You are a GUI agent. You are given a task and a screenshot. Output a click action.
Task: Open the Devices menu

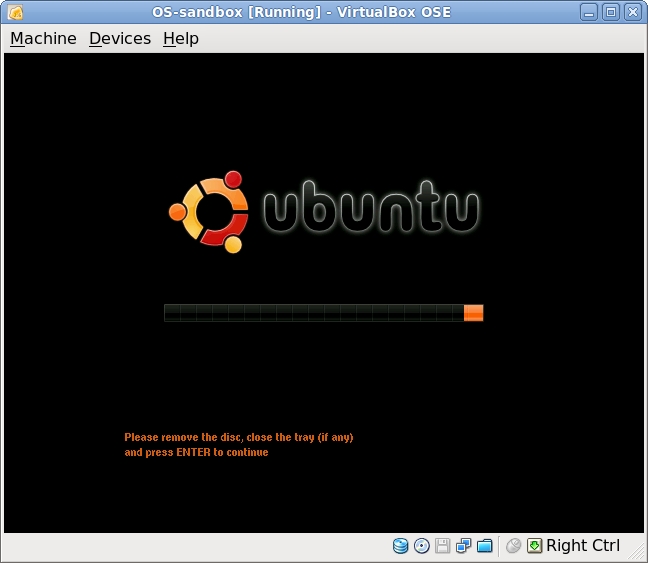click(120, 38)
